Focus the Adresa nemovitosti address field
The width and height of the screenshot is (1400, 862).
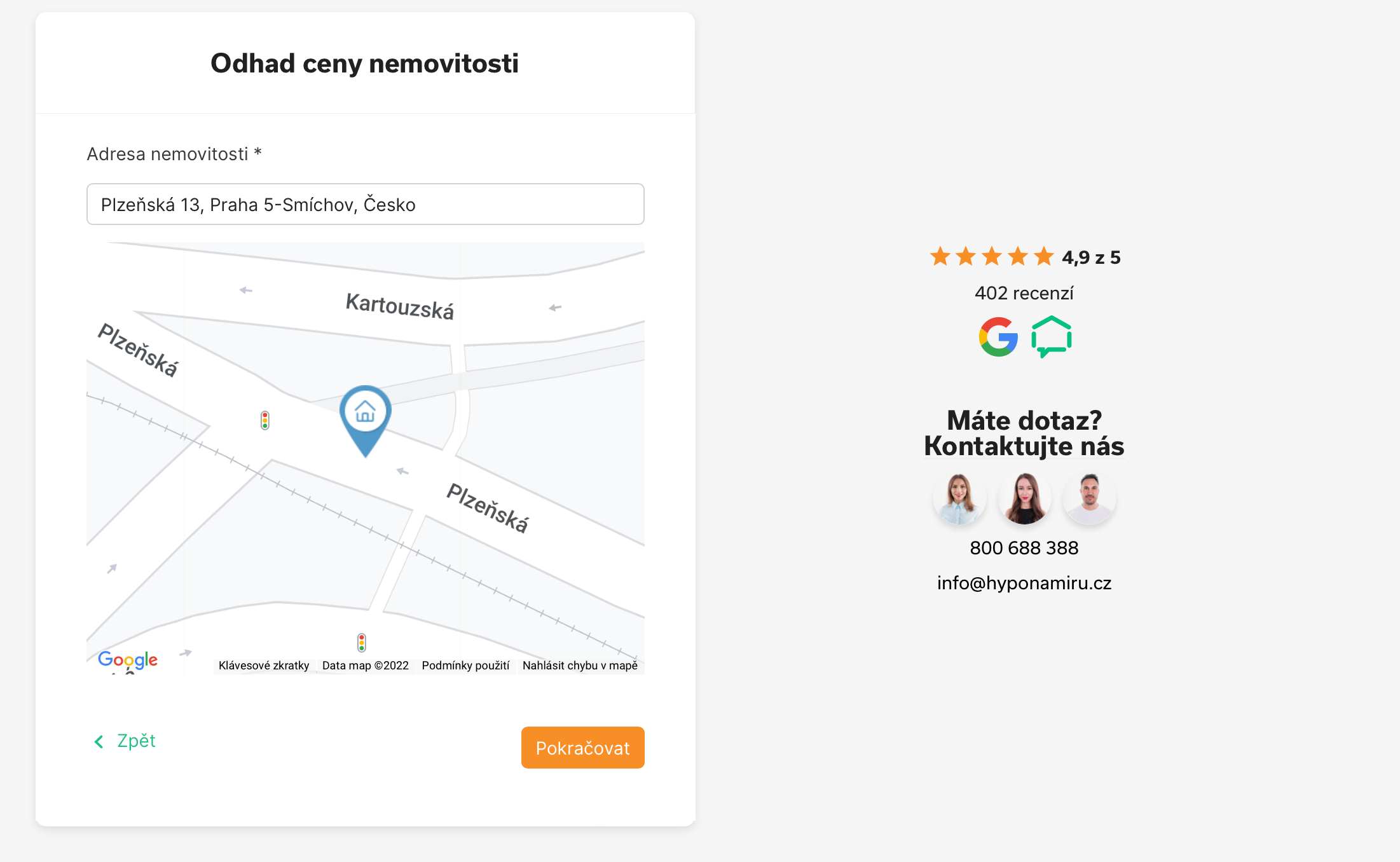tap(366, 204)
